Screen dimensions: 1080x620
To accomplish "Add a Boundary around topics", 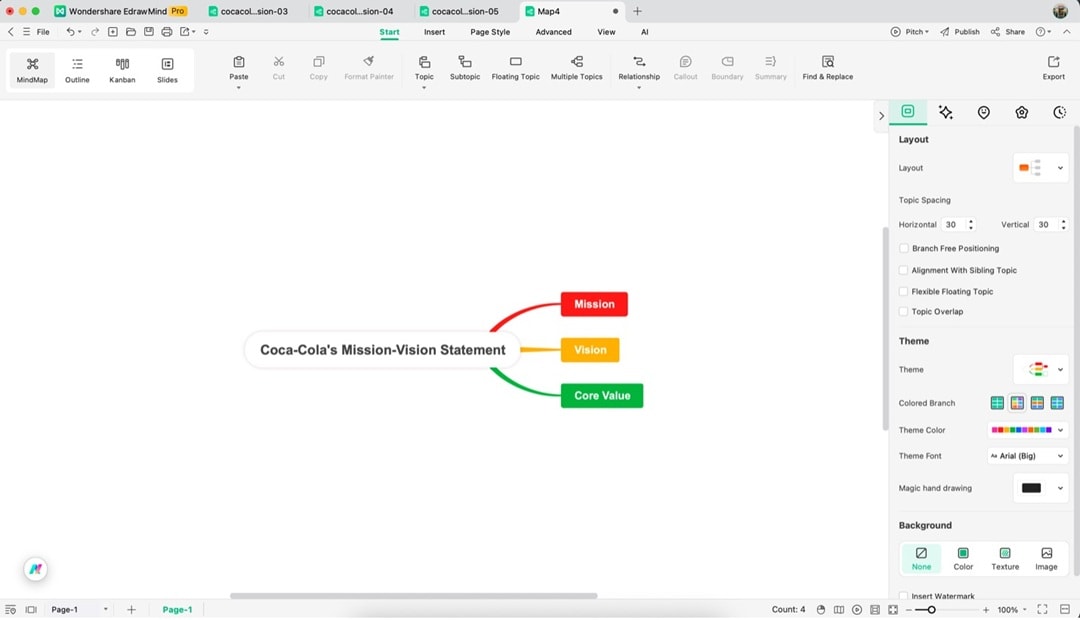I will (727, 68).
